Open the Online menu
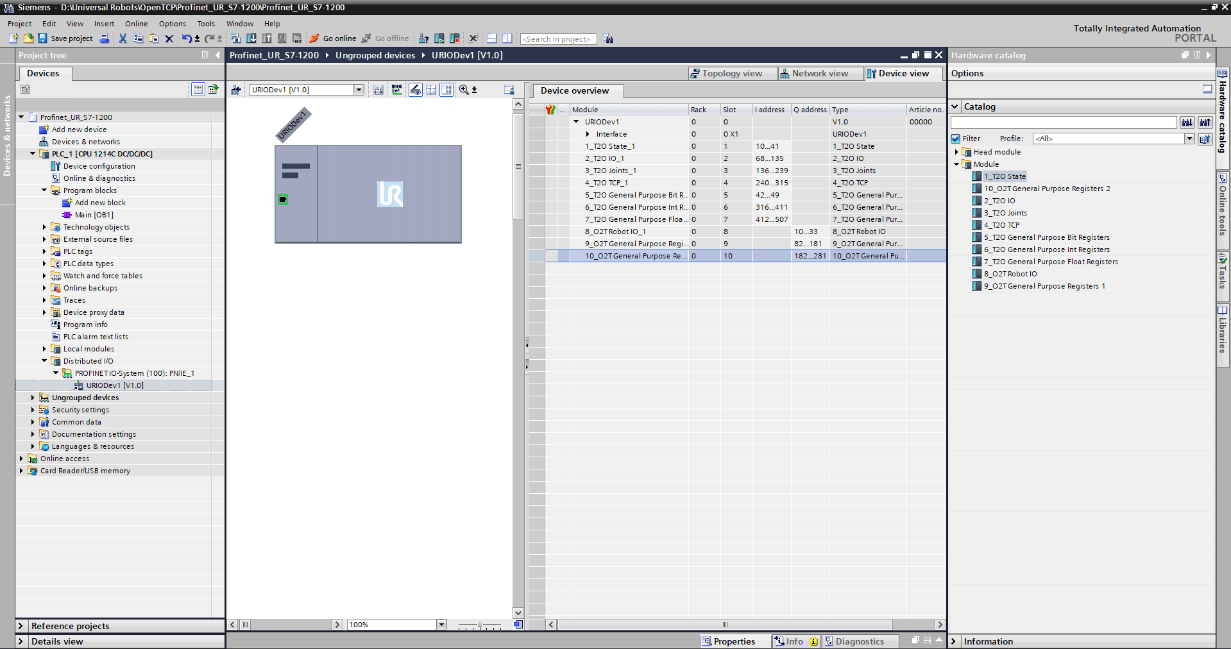 point(136,23)
